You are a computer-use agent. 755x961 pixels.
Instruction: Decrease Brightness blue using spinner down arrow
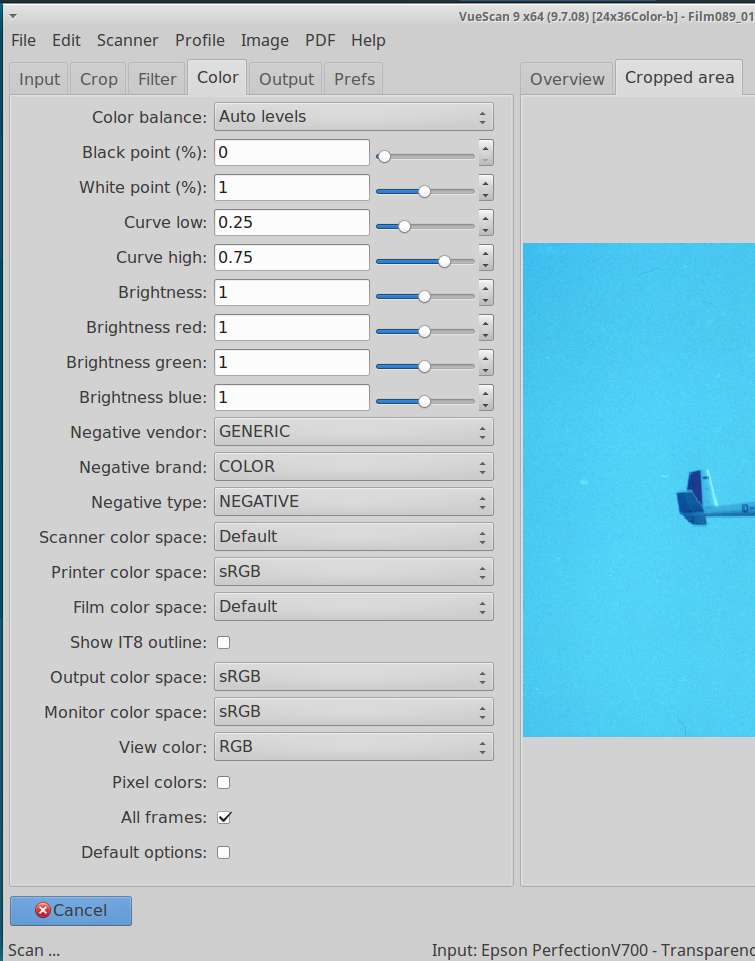pyautogui.click(x=486, y=404)
